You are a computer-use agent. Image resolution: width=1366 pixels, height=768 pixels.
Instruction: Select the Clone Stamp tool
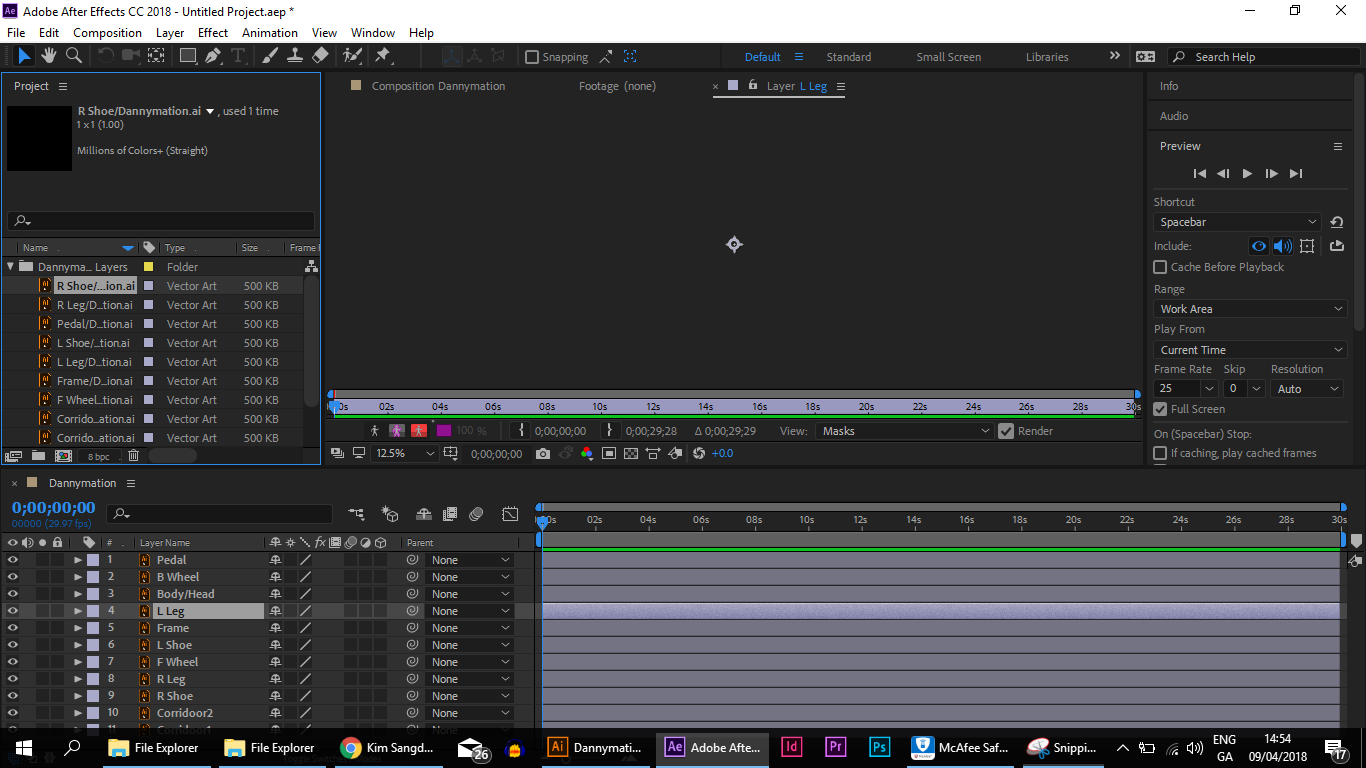295,56
